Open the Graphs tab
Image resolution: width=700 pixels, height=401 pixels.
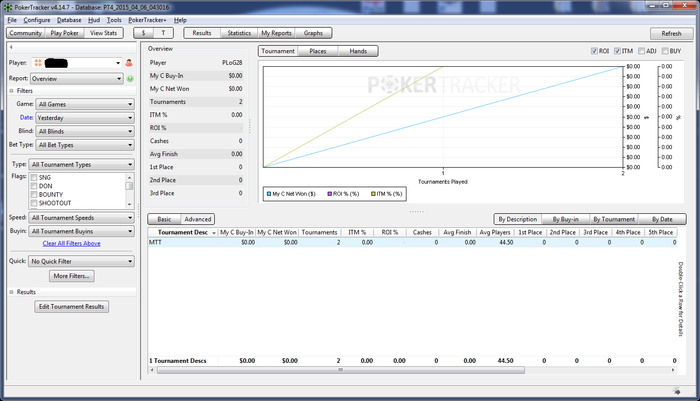coord(313,33)
